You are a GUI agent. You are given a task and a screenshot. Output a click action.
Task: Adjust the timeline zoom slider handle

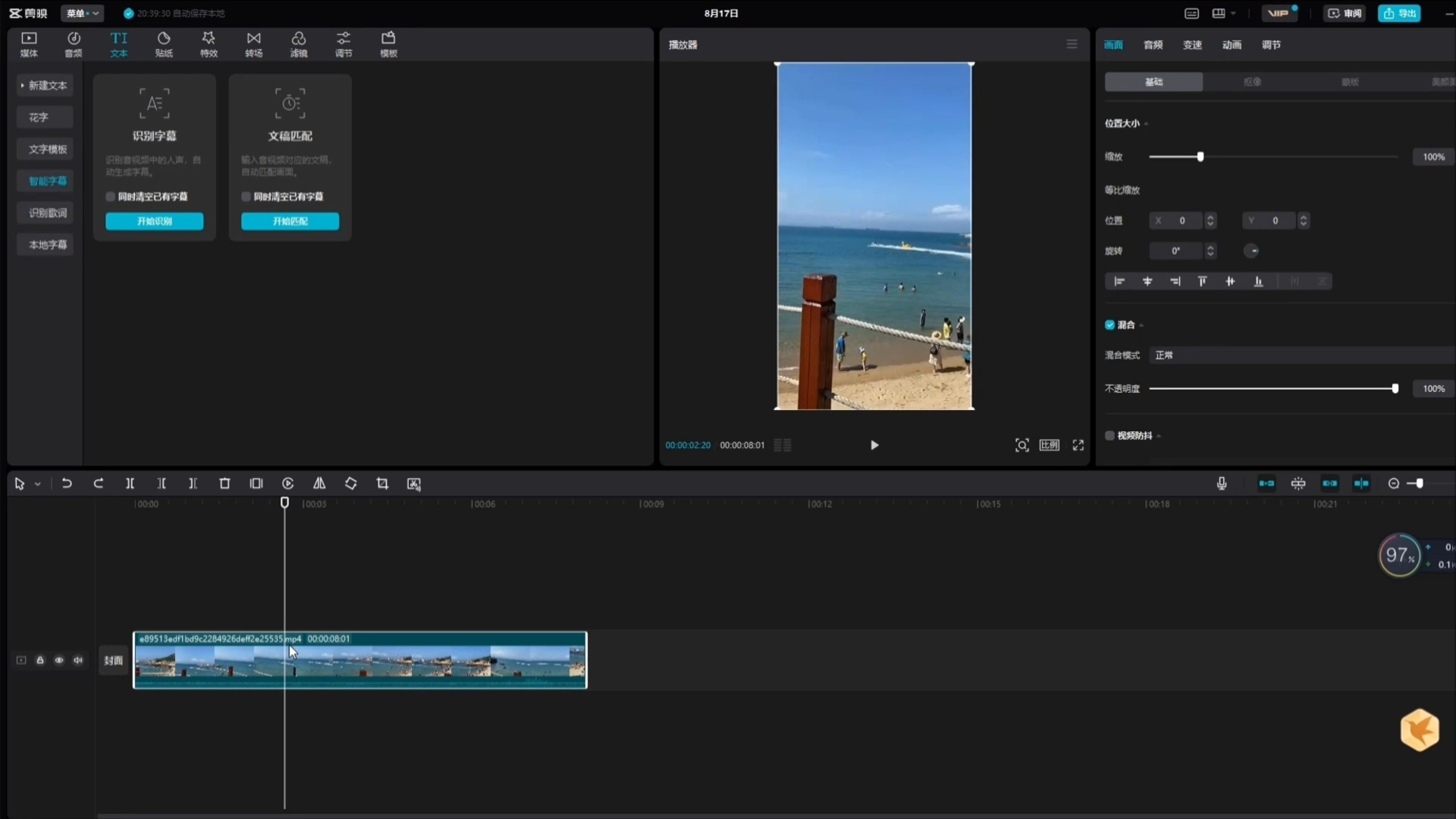pos(1419,483)
